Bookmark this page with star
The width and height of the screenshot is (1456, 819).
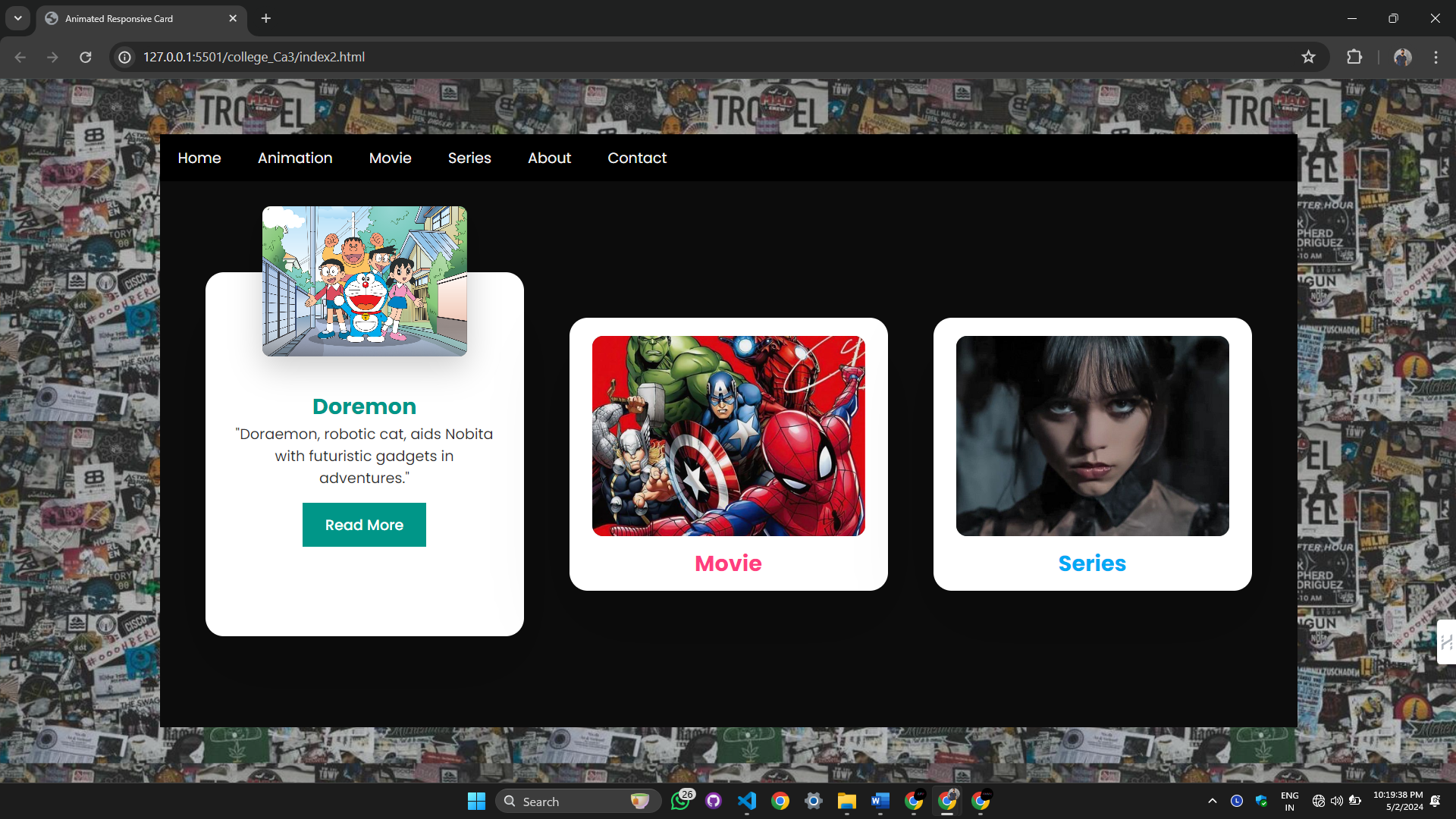[1309, 57]
